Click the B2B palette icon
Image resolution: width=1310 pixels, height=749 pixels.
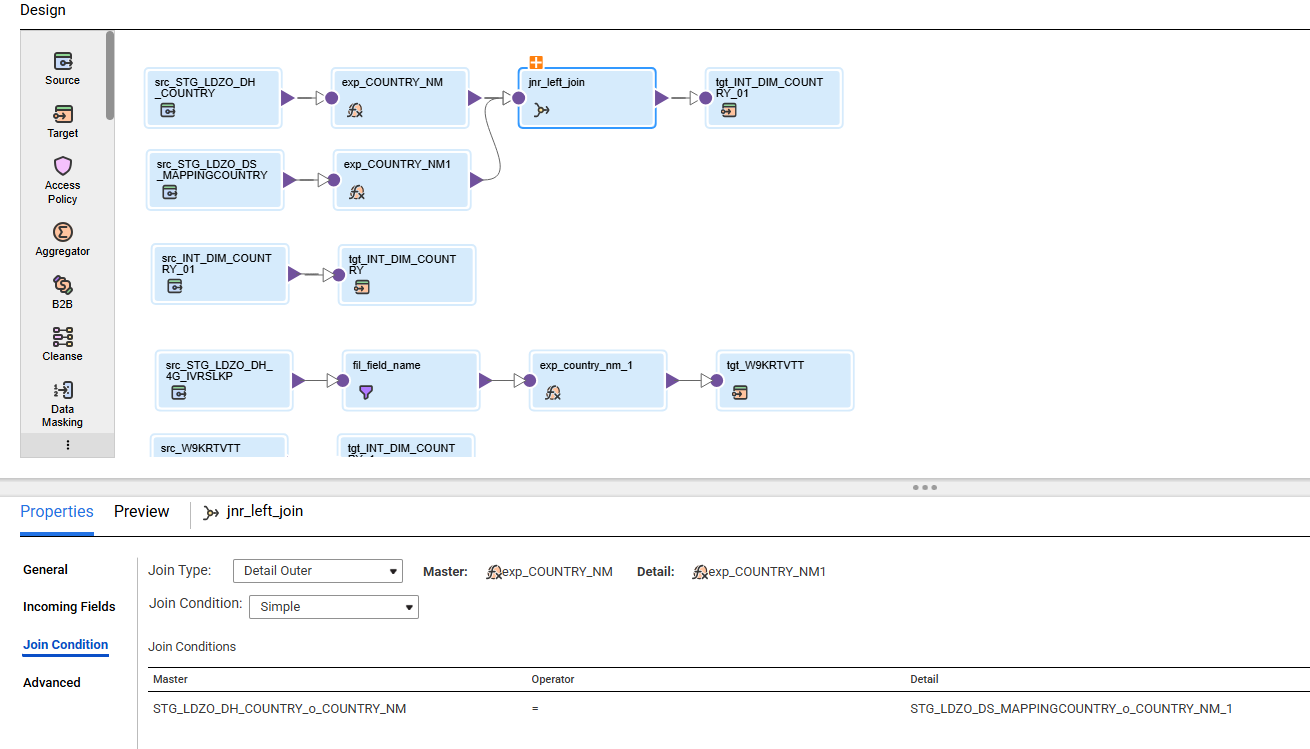pos(62,288)
